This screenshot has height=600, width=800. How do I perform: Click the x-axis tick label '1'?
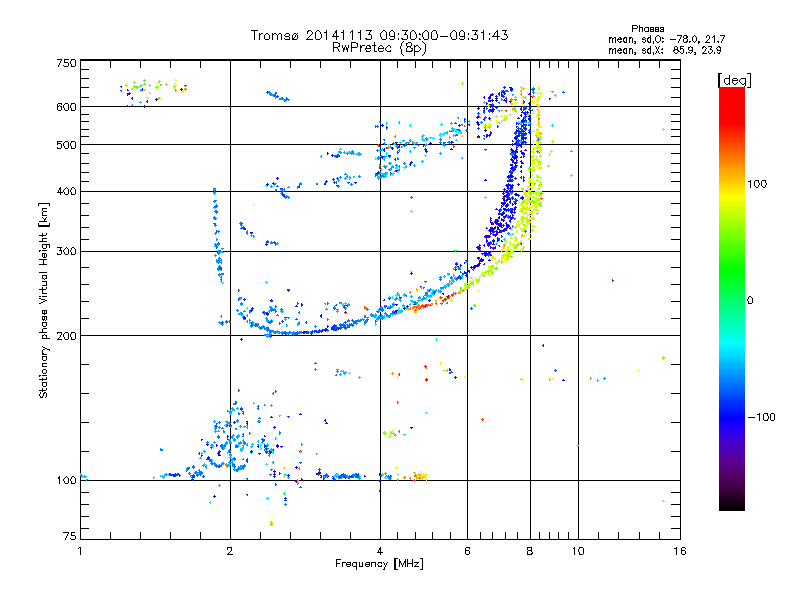[80, 551]
